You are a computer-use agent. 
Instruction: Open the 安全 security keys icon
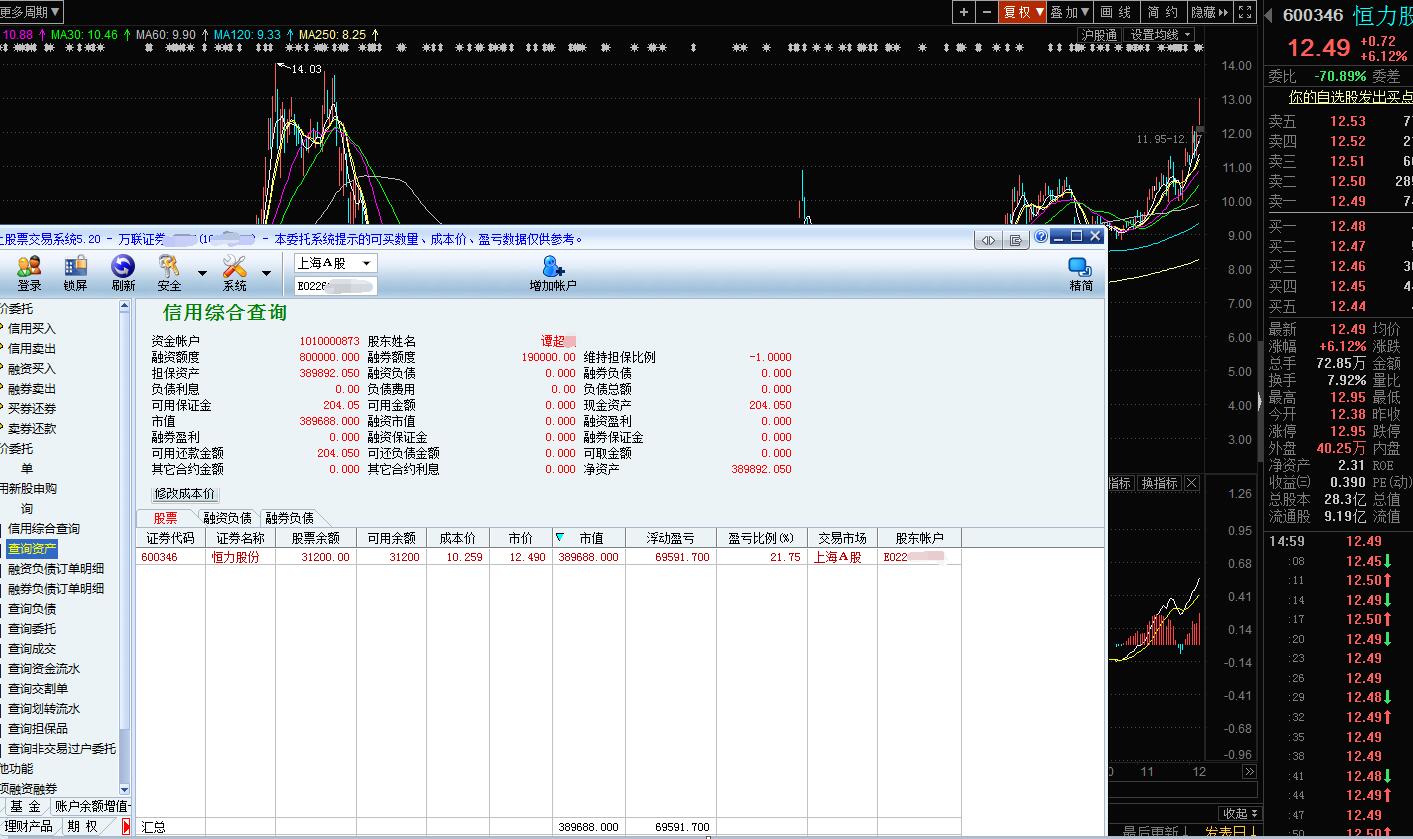(170, 272)
